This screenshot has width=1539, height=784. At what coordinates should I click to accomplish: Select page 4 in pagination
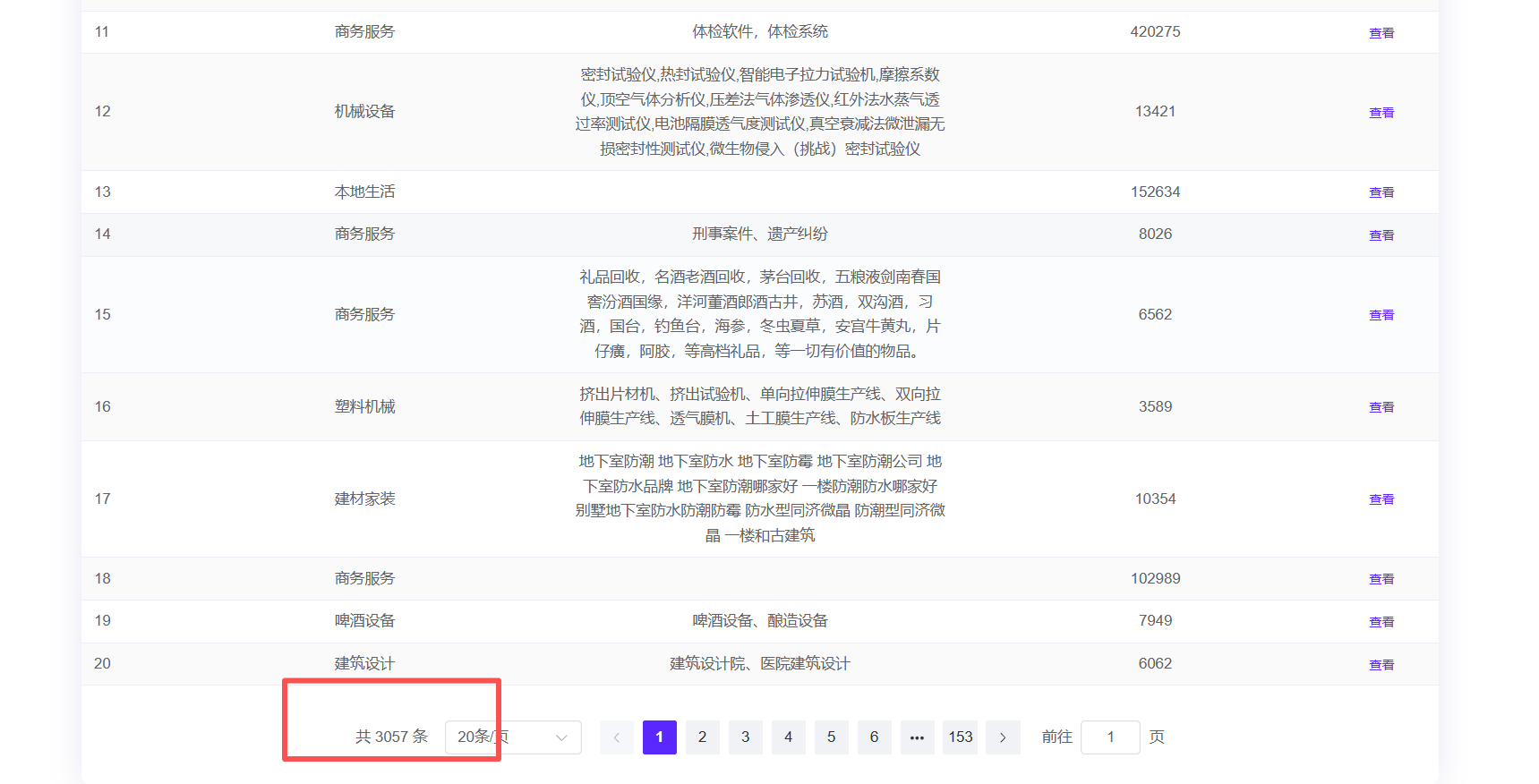click(x=789, y=737)
